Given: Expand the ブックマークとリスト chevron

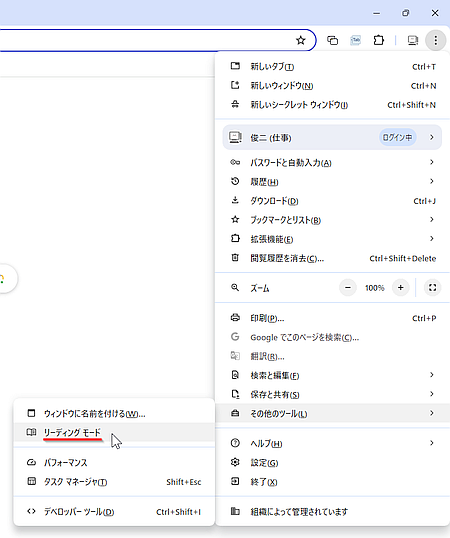Looking at the screenshot, I should [x=432, y=220].
